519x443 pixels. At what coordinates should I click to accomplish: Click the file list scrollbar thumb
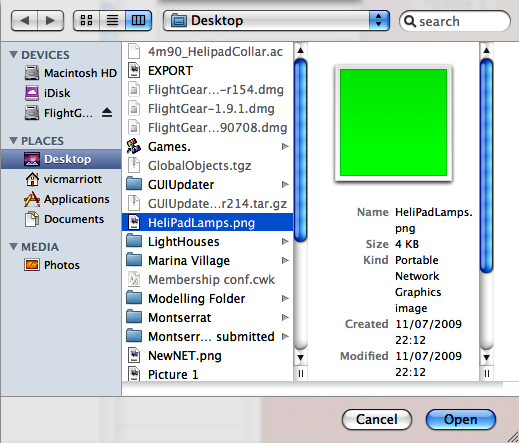(x=300, y=150)
